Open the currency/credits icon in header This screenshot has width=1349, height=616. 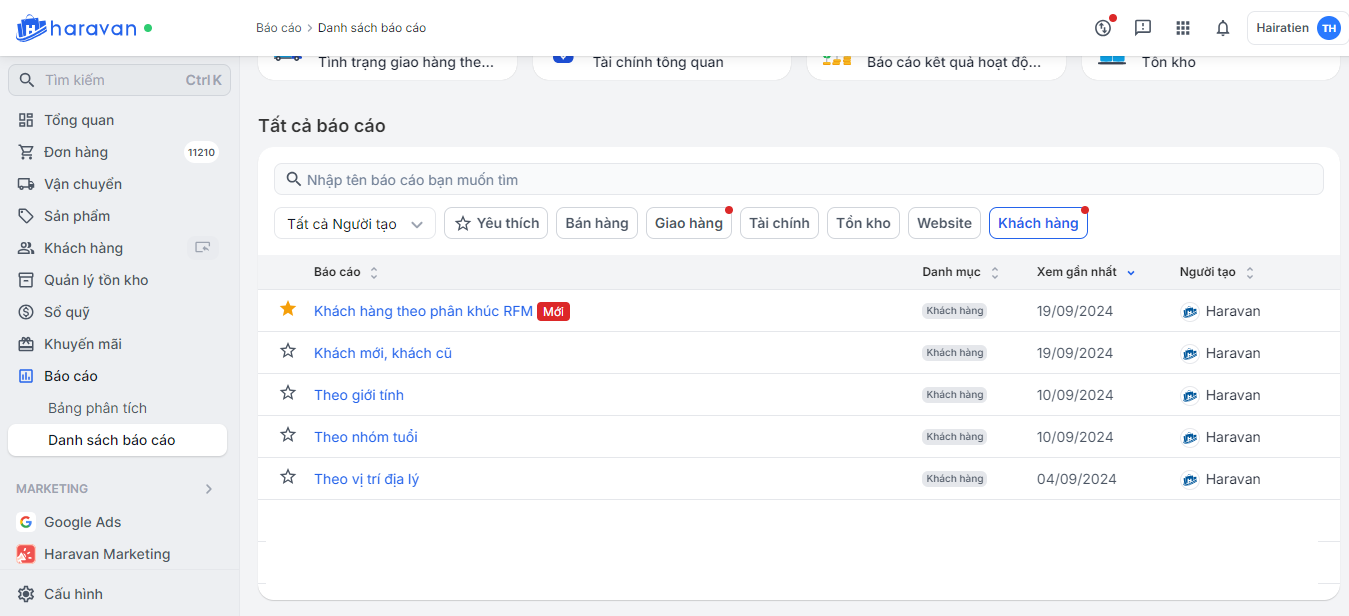(x=1103, y=28)
